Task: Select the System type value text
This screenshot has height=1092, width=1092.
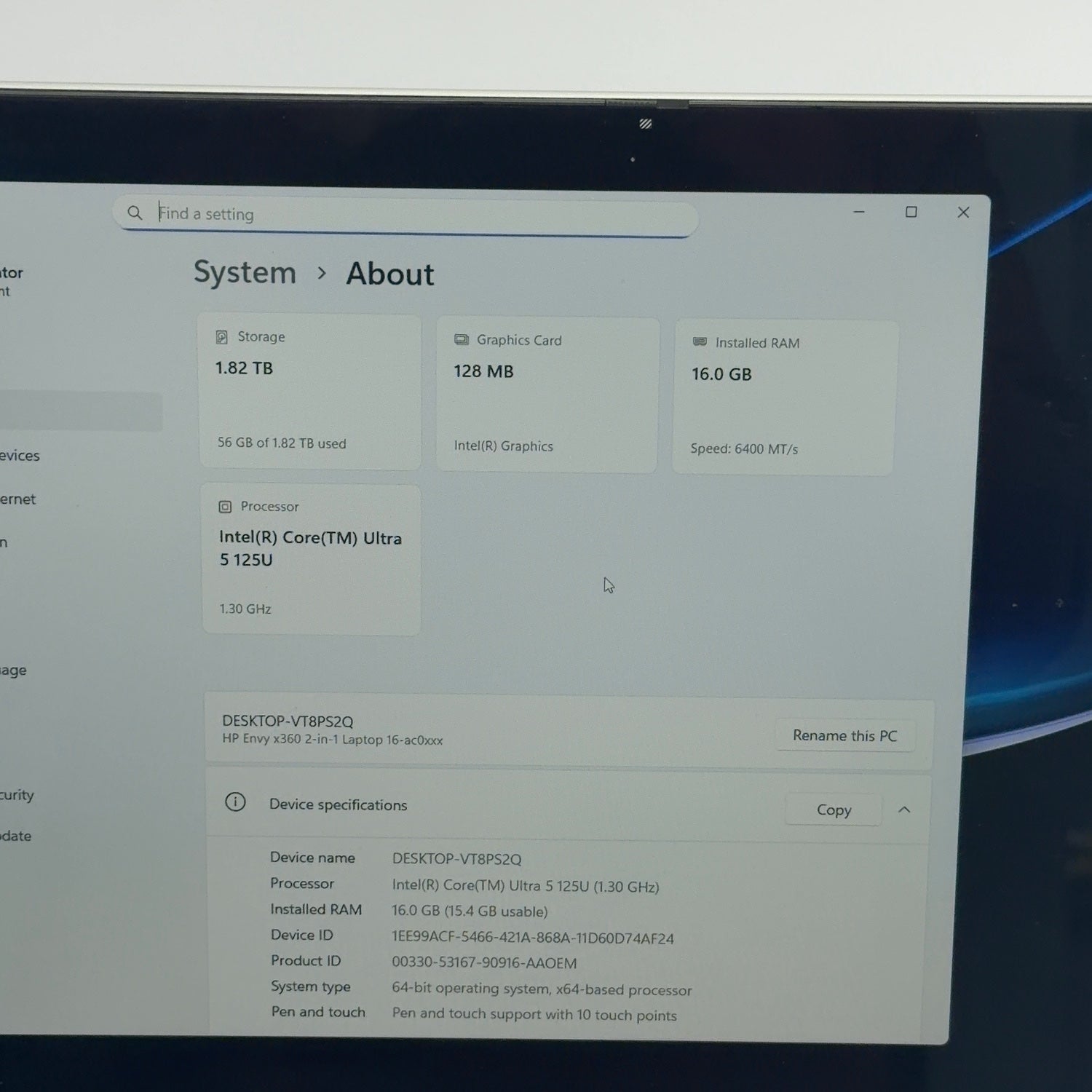Action: coord(542,989)
